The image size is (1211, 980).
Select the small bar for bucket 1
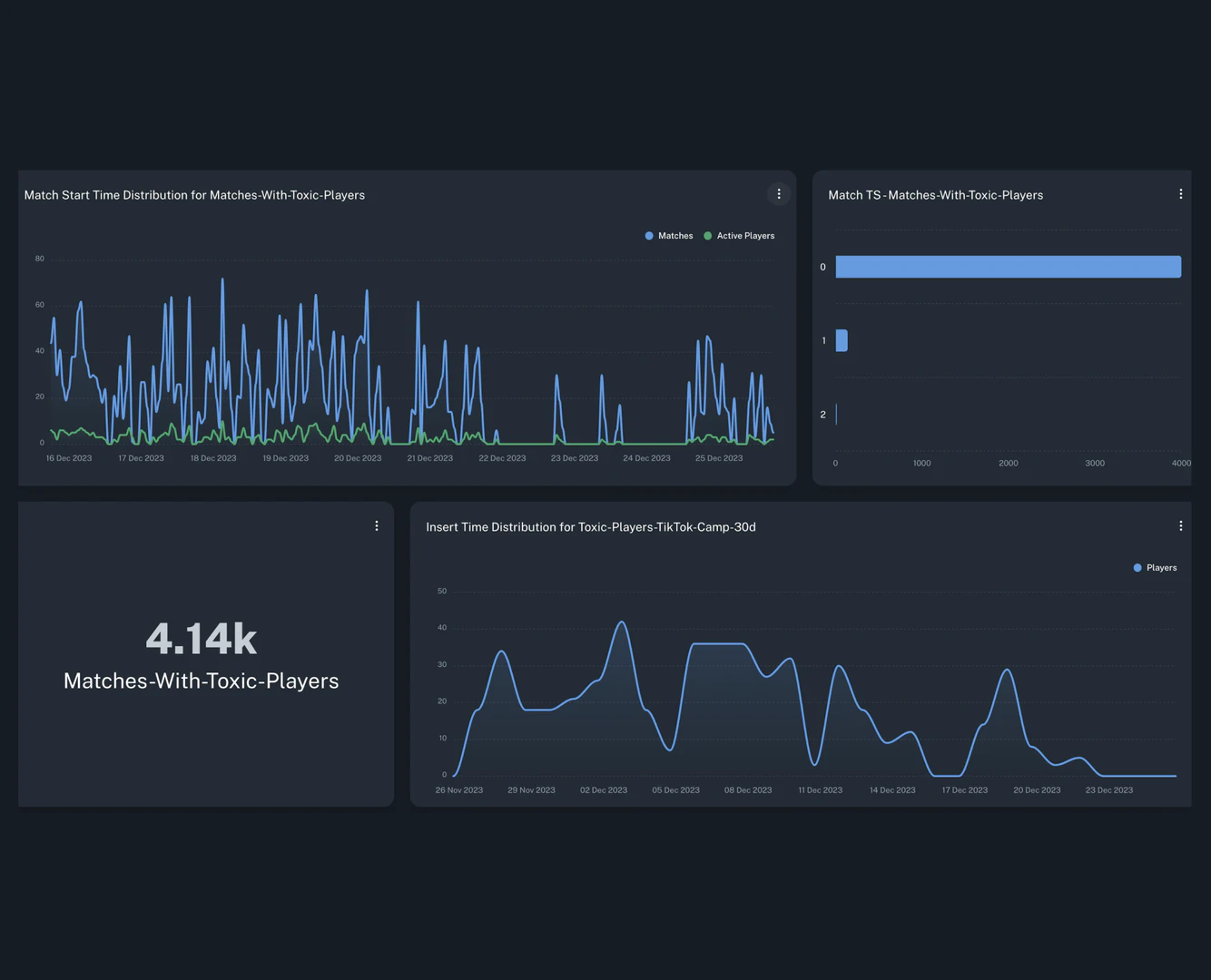click(x=841, y=340)
